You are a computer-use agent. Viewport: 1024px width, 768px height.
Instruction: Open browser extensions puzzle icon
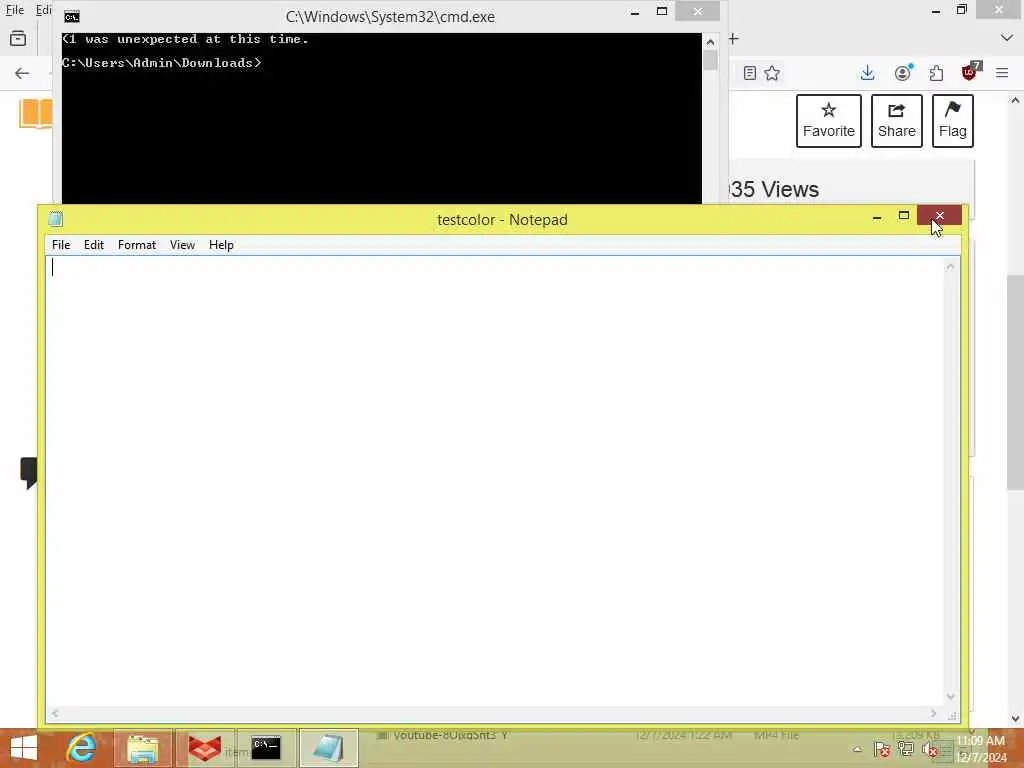coord(936,73)
